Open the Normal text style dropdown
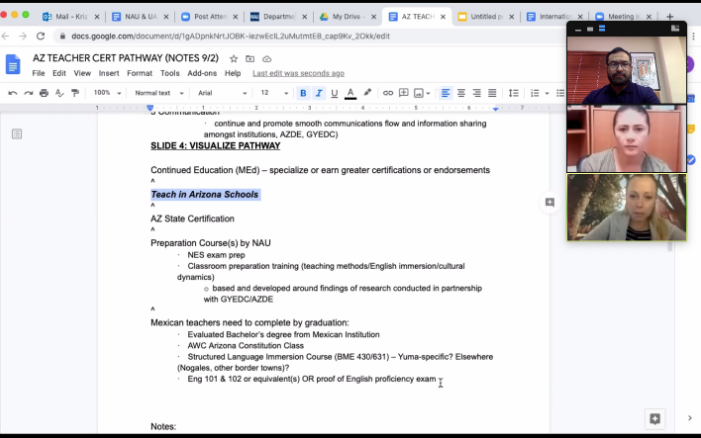 pyautogui.click(x=158, y=93)
